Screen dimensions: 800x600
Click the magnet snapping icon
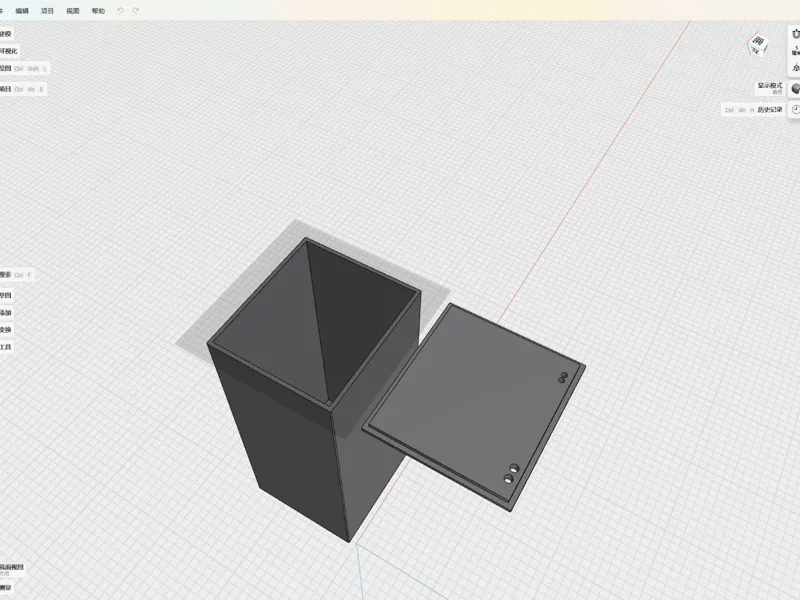795,34
